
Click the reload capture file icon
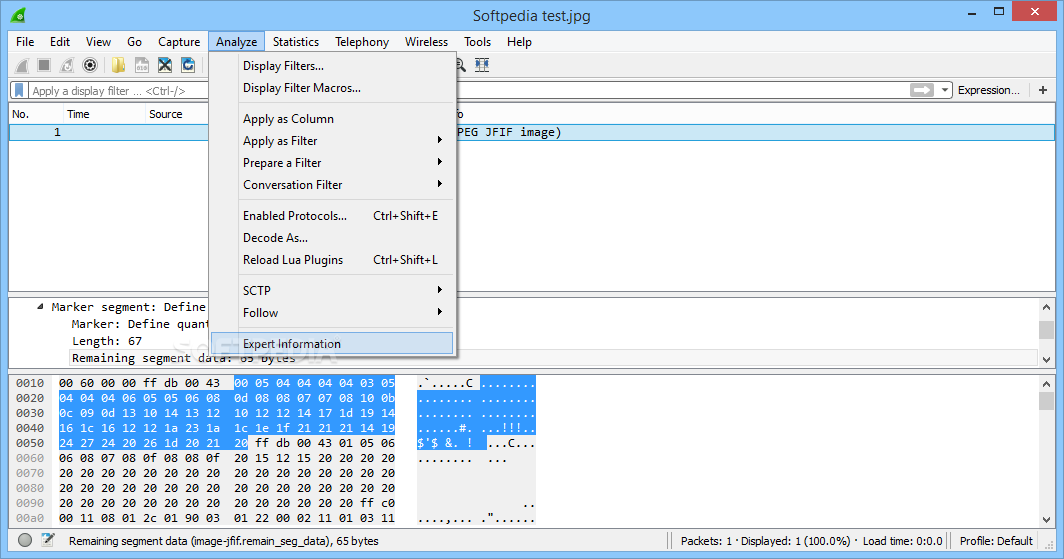[x=188, y=65]
